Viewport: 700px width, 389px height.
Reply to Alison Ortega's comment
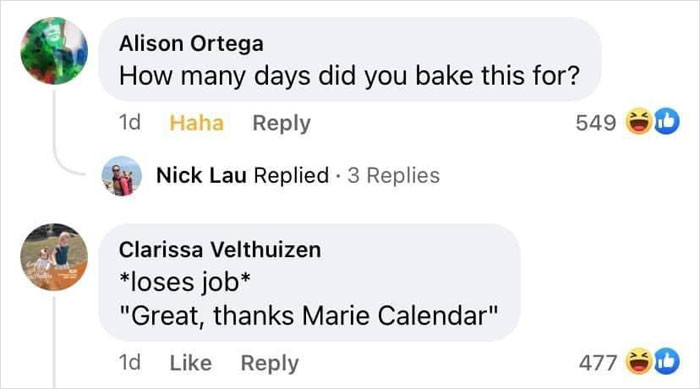click(281, 123)
